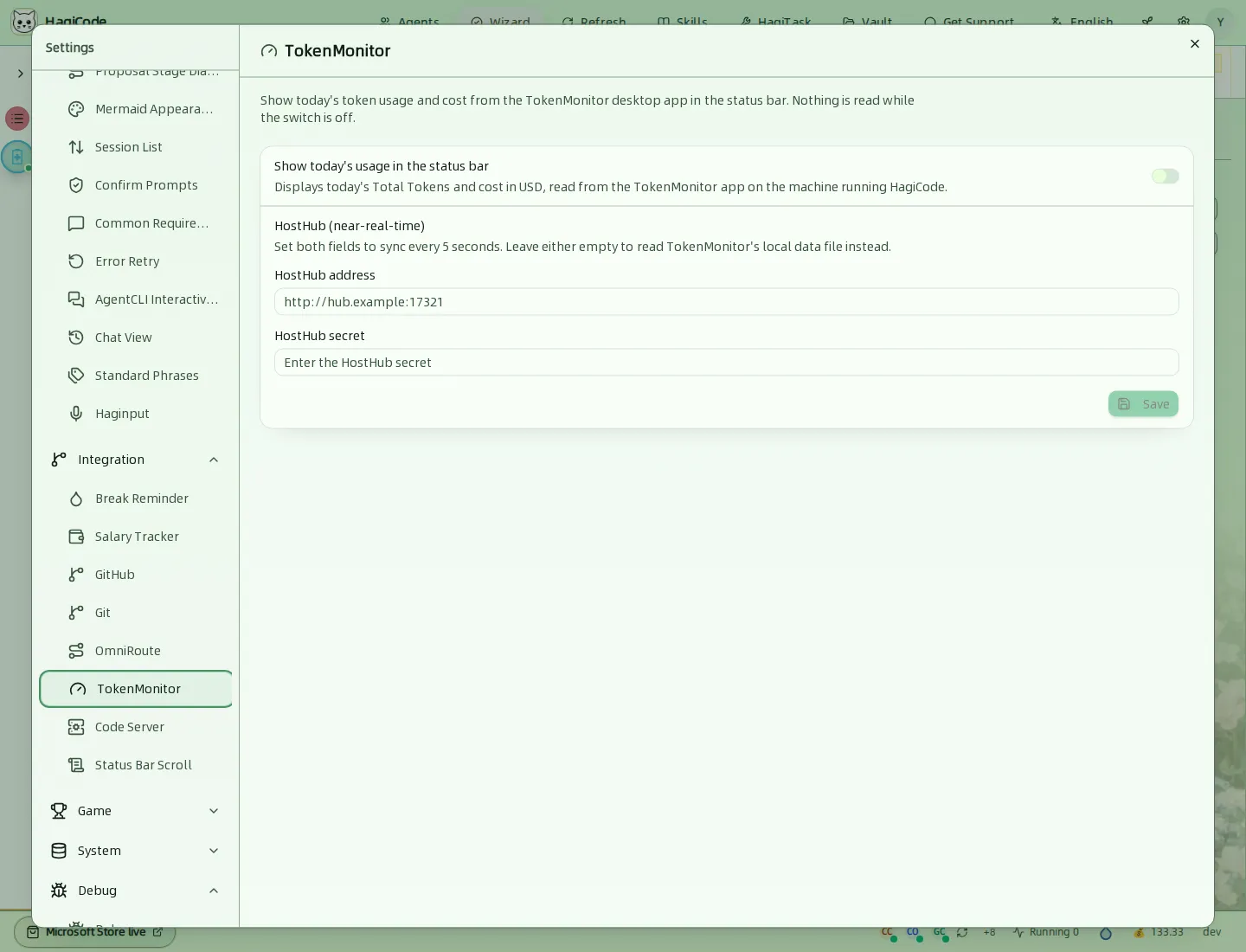Image resolution: width=1246 pixels, height=952 pixels.
Task: Close the Settings dialog
Action: pyautogui.click(x=1195, y=44)
